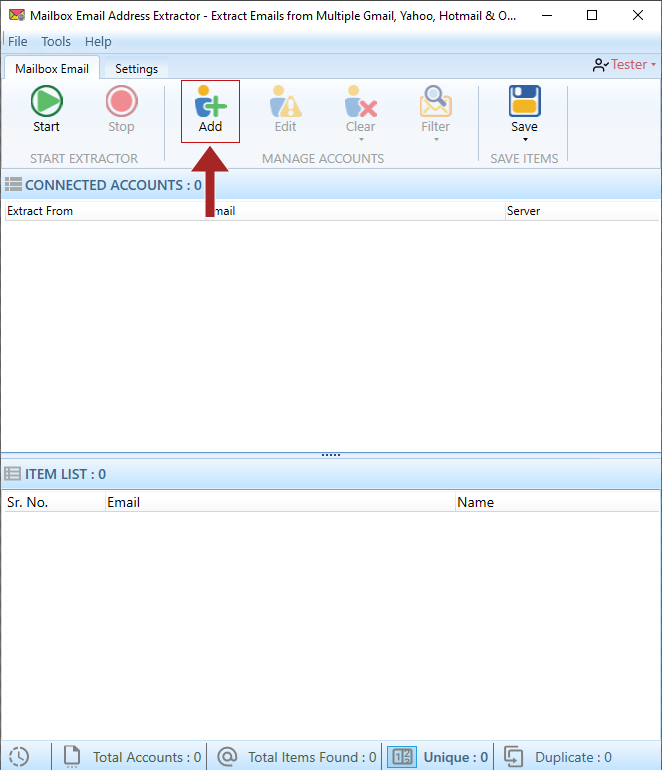This screenshot has width=662, height=770.
Task: Click the Sr. No. column header
Action: point(55,502)
